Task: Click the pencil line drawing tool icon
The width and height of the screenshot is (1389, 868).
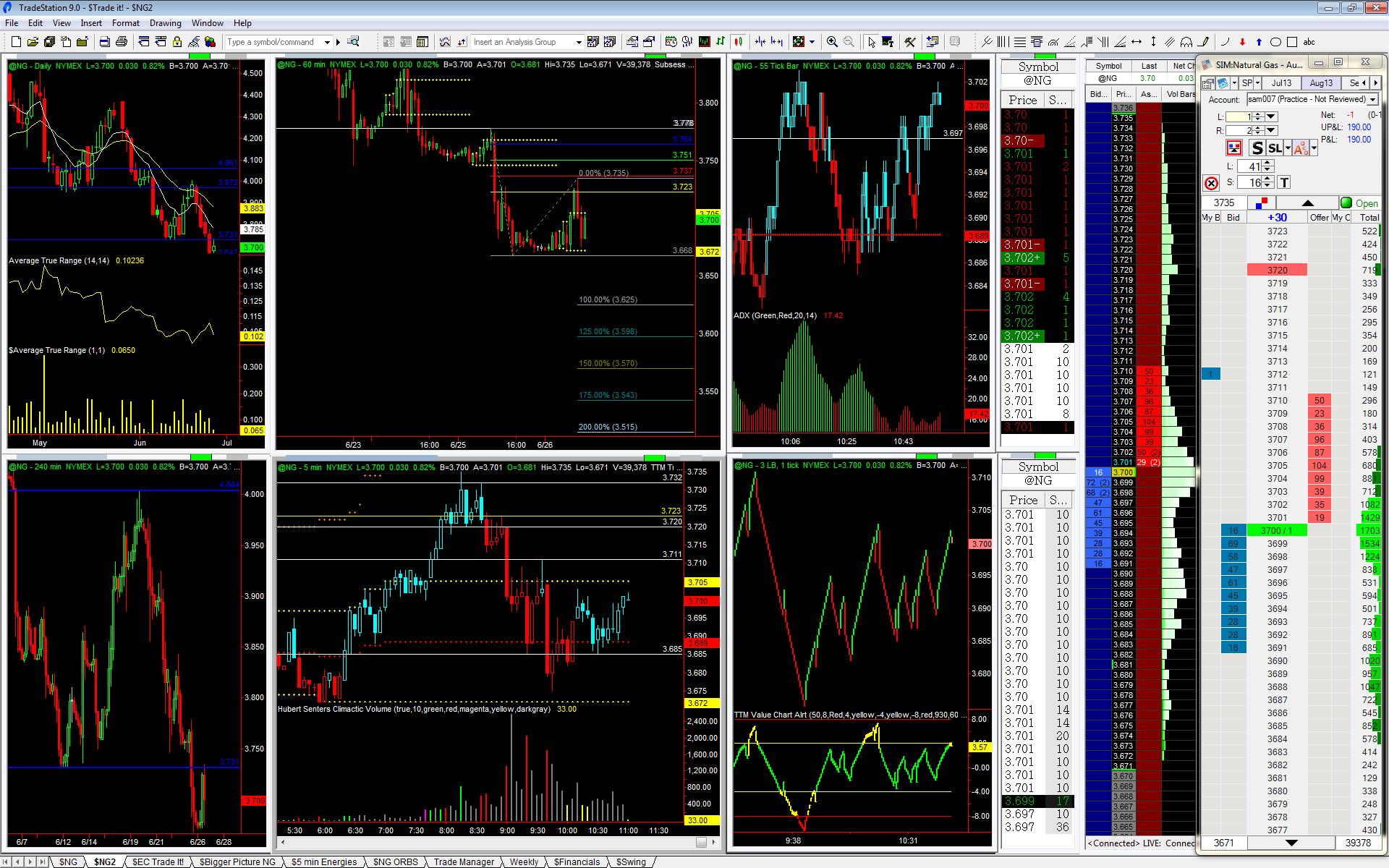Action: tap(1203, 42)
